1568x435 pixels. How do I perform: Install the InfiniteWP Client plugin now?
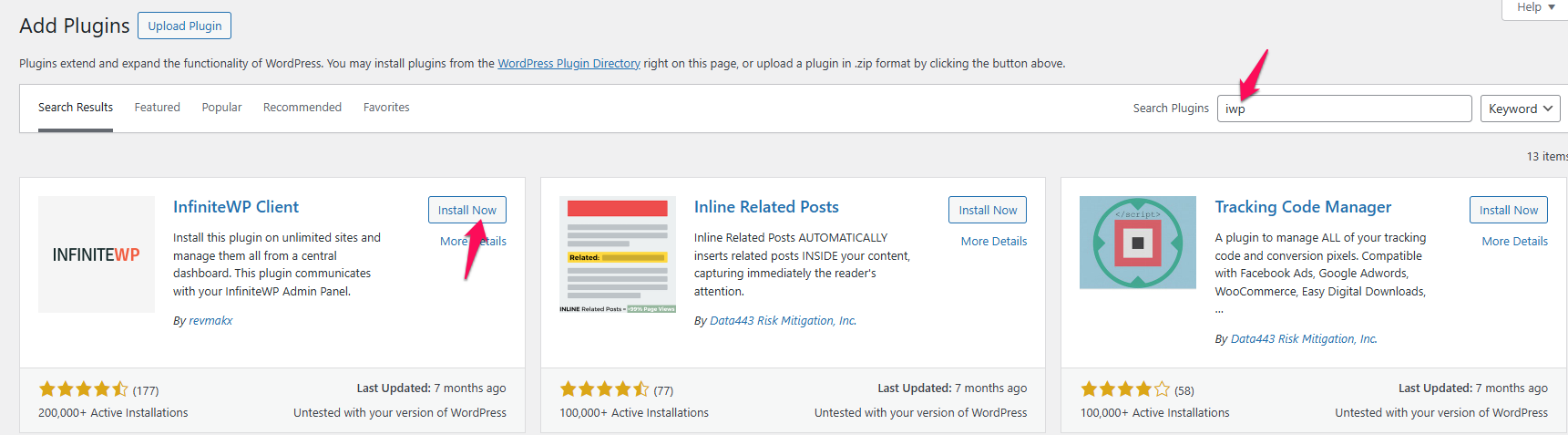(467, 210)
